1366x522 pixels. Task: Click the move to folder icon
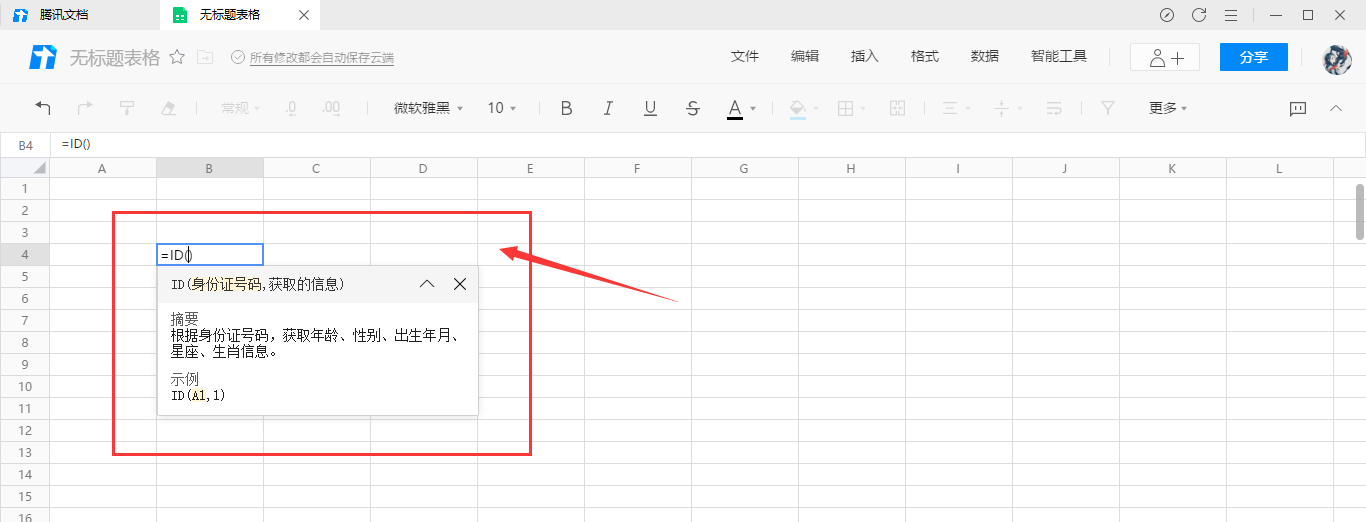(205, 57)
